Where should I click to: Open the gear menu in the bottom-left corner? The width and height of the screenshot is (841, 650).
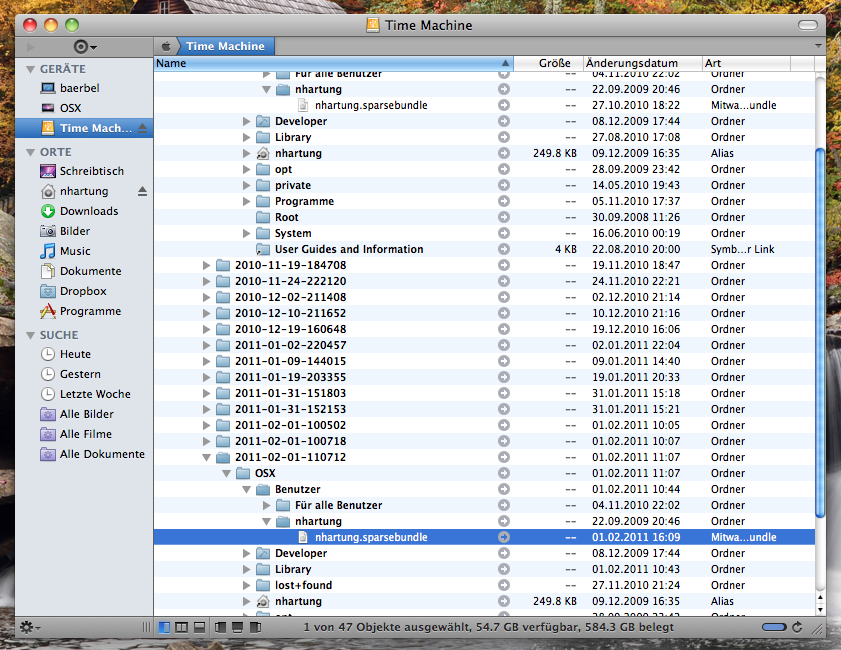[29, 627]
